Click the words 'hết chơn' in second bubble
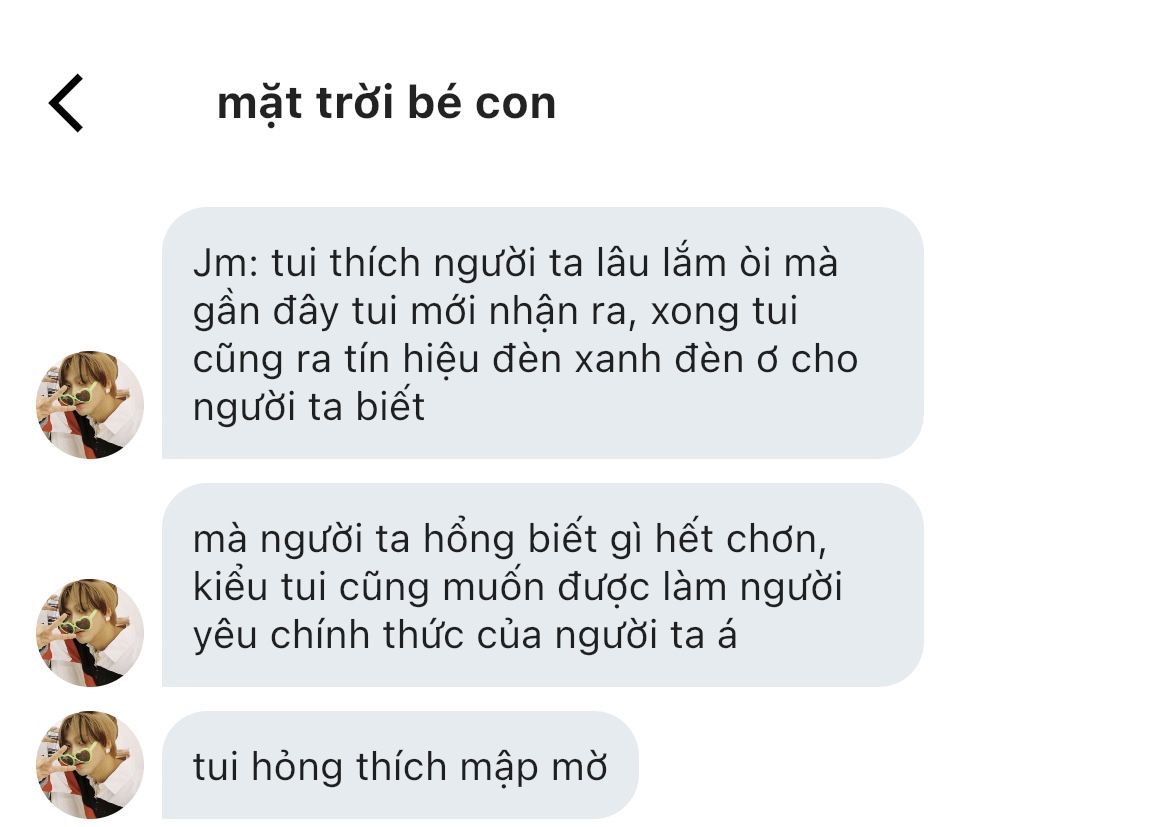Image resolution: width=1169 pixels, height=827 pixels. point(741,540)
